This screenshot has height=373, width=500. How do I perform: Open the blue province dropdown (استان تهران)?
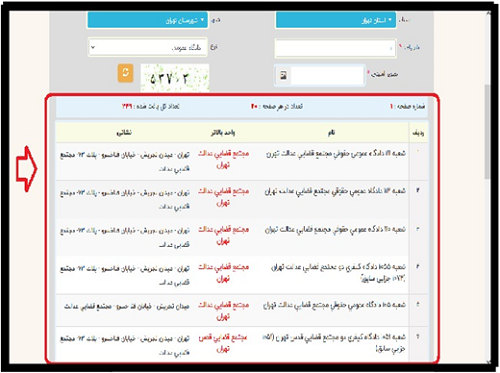pyautogui.click(x=336, y=20)
